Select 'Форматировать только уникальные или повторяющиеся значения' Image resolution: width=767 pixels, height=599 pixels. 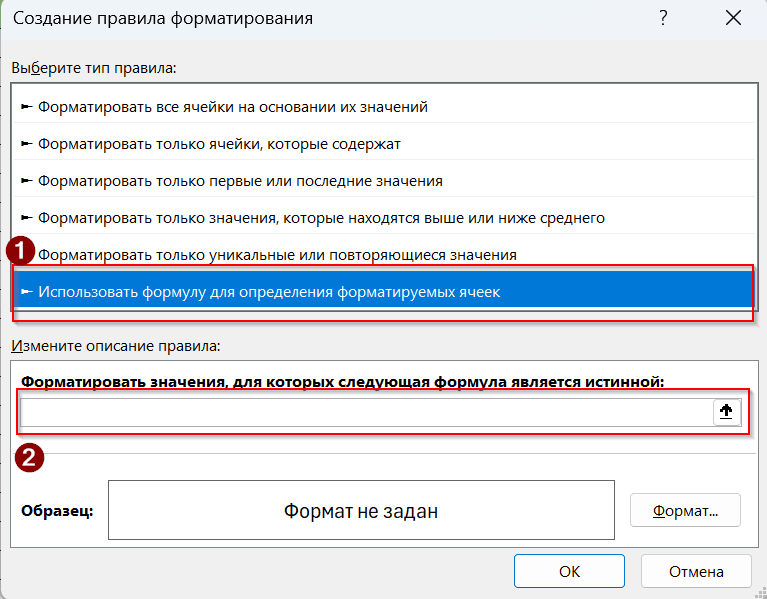[x=384, y=255]
